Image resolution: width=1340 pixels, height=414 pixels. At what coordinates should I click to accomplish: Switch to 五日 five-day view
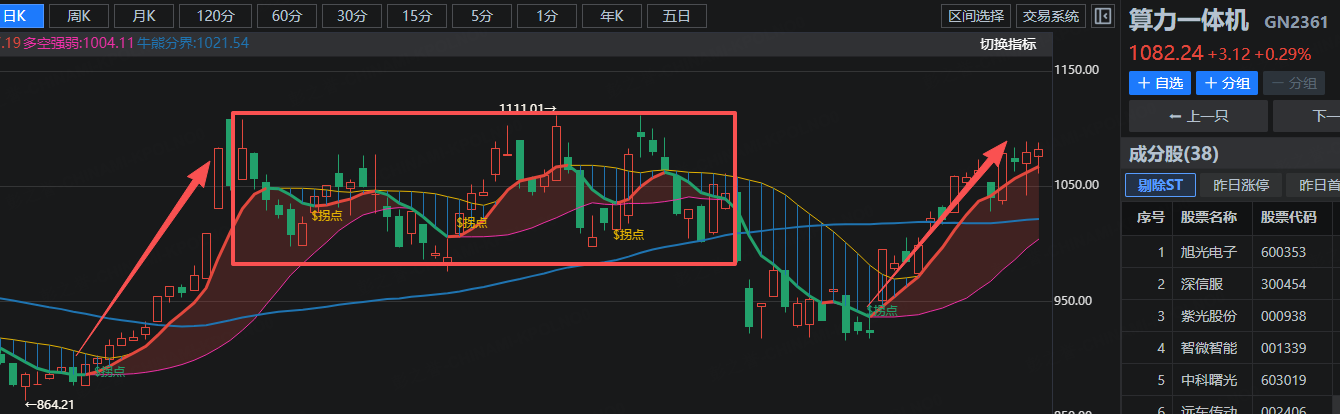(x=677, y=16)
